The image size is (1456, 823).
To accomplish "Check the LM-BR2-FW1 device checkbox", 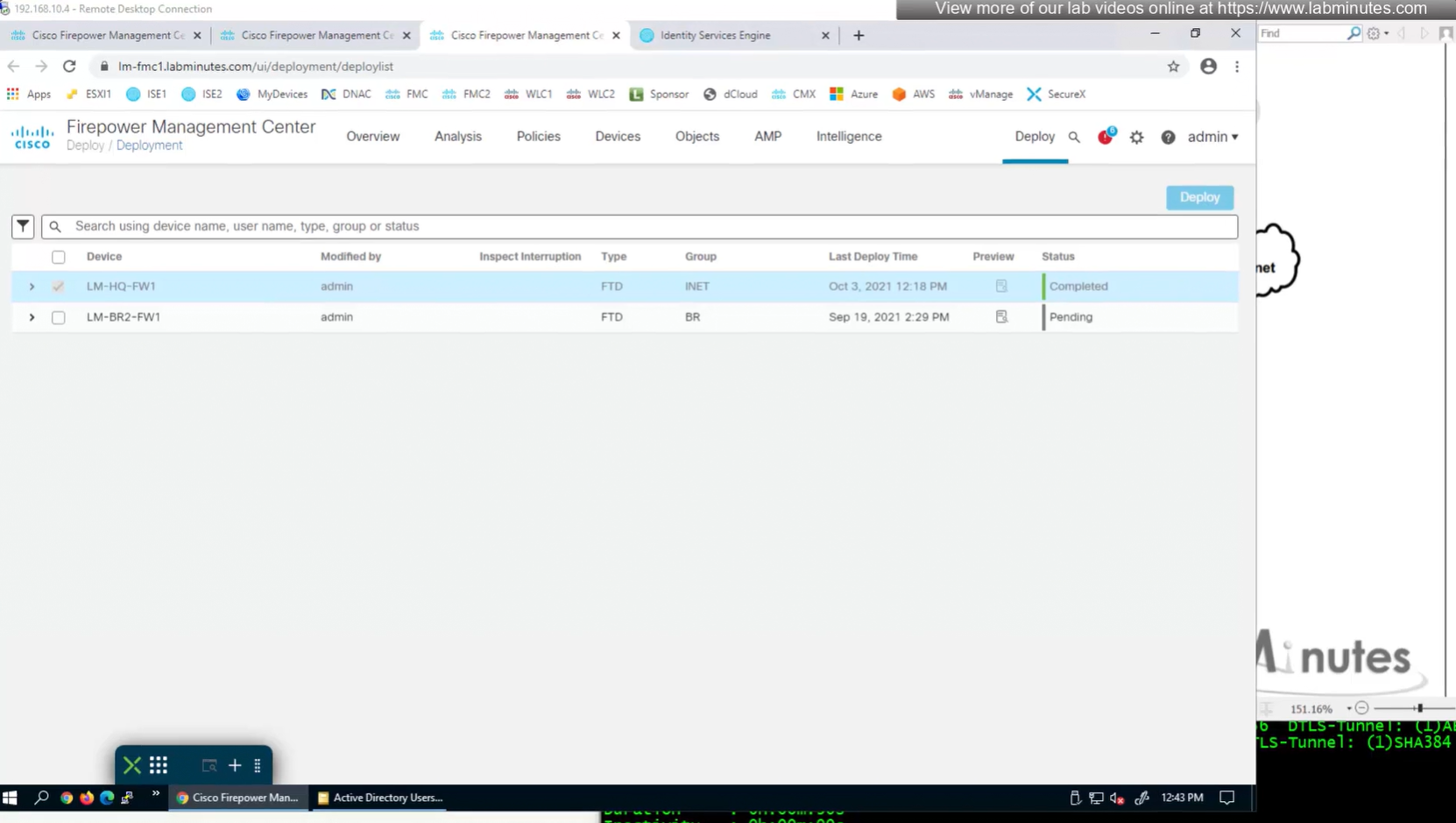I will click(59, 317).
